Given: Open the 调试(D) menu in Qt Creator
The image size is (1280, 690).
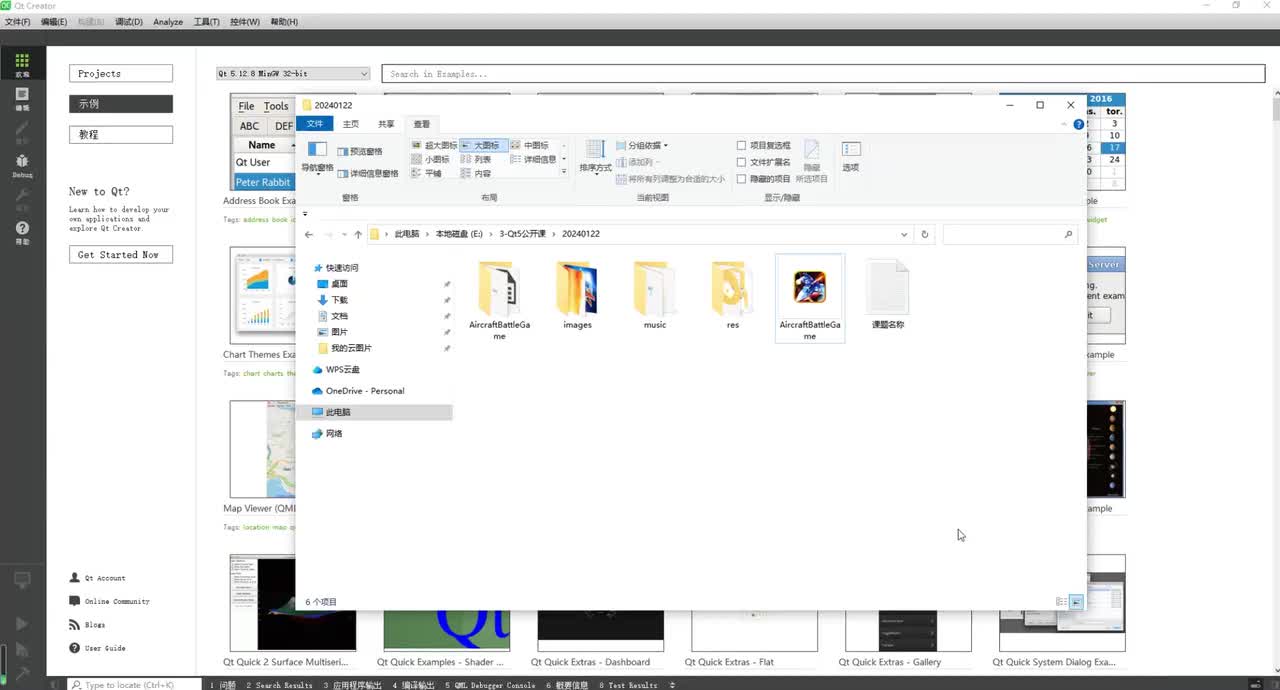Looking at the screenshot, I should (129, 22).
